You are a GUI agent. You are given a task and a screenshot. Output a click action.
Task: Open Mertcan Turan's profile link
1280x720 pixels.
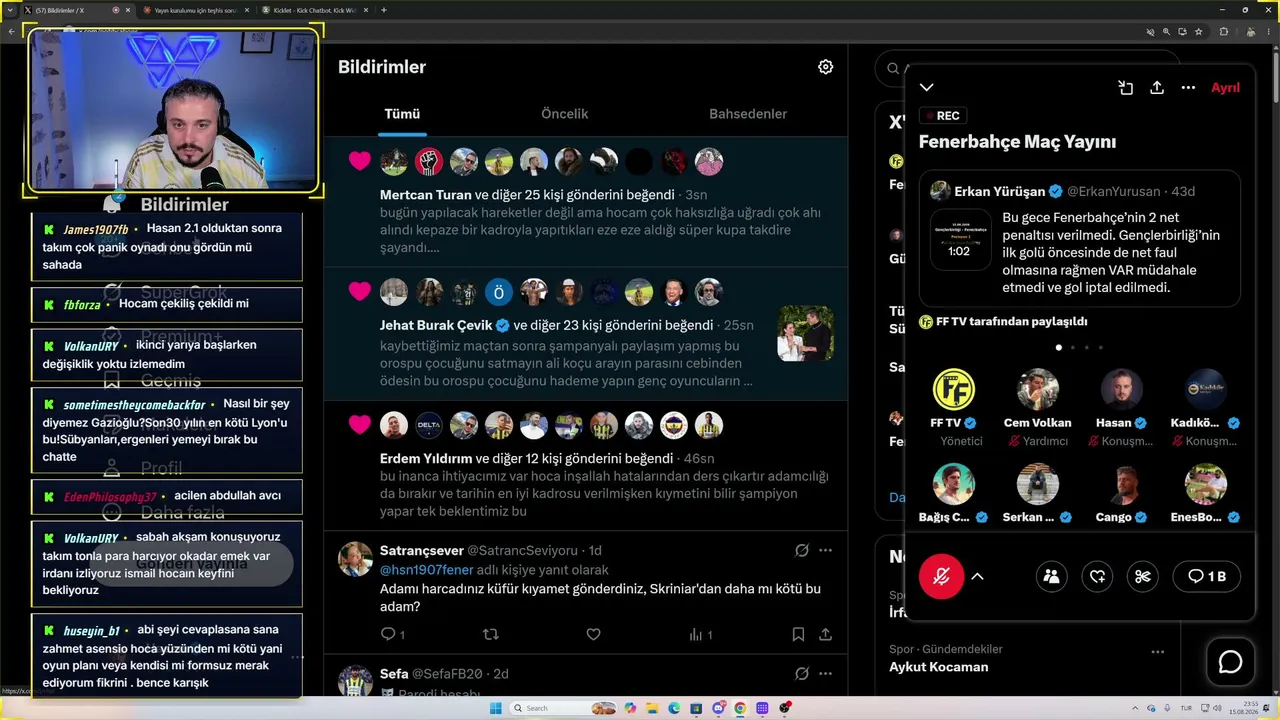click(x=425, y=195)
